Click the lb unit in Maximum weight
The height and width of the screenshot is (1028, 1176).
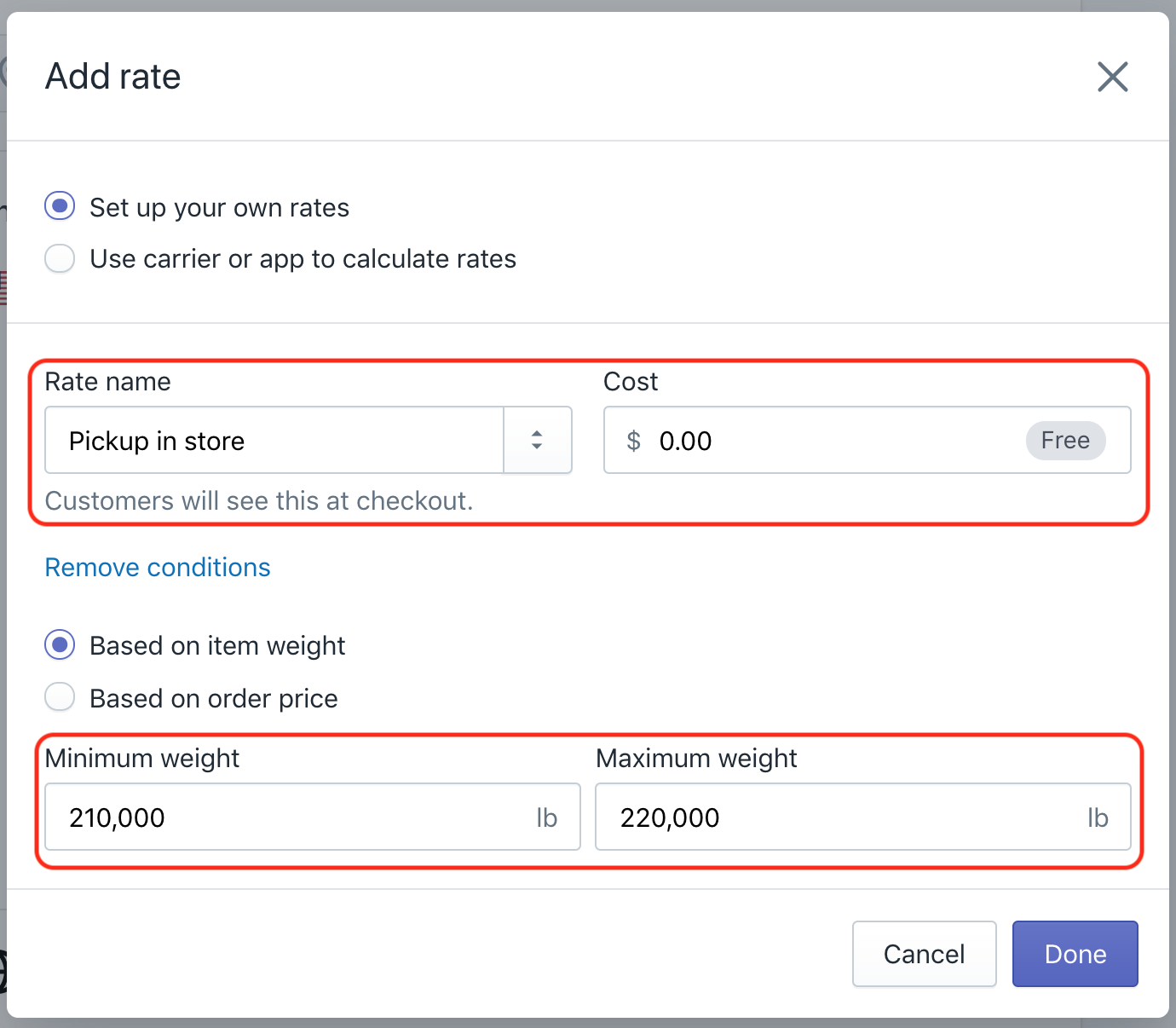(x=1098, y=817)
